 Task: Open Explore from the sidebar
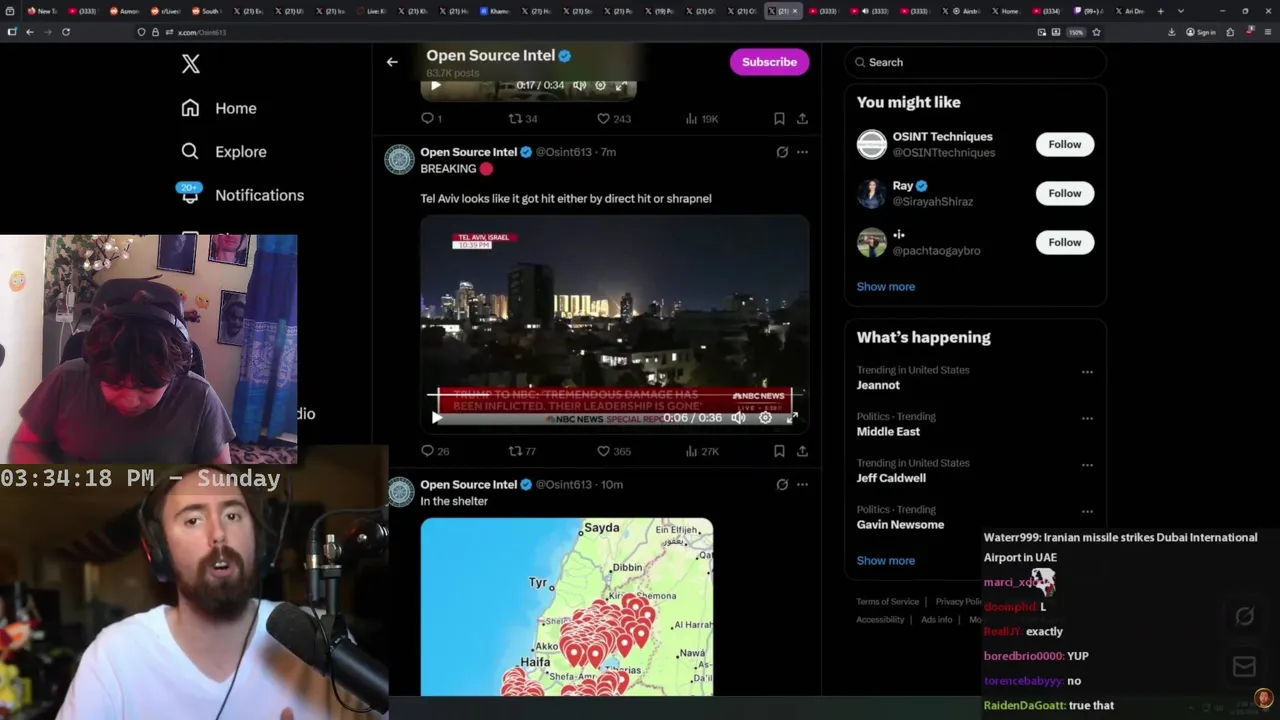click(223, 152)
